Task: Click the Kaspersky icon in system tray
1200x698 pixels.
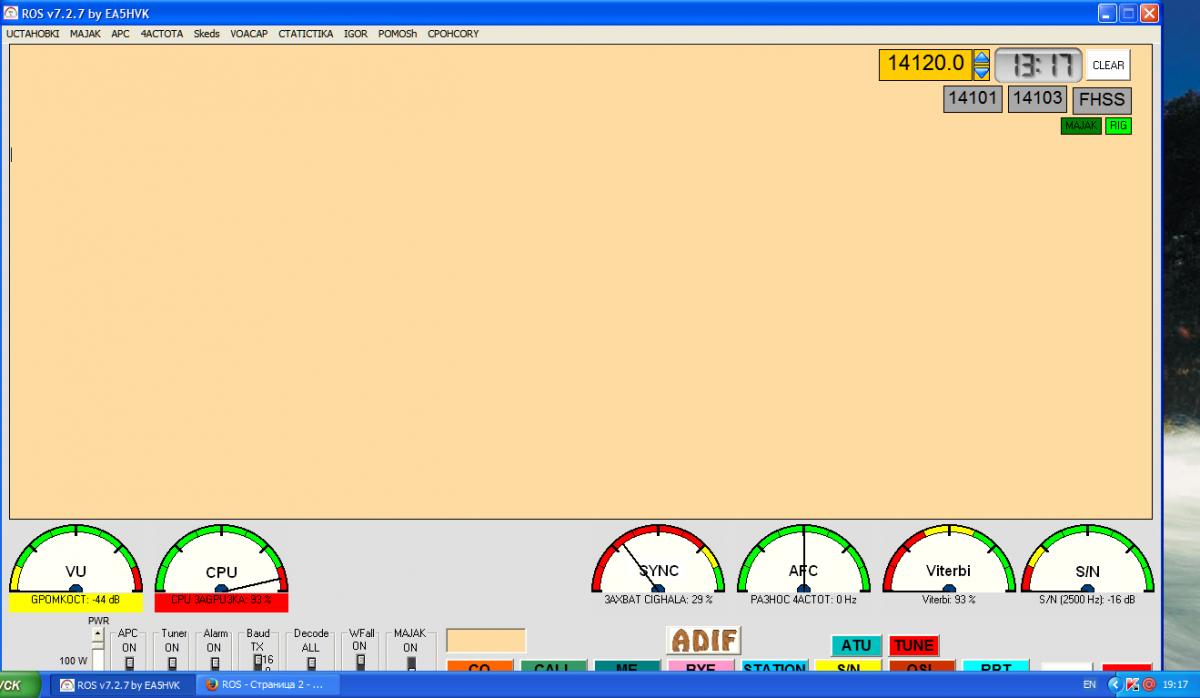Action: pyautogui.click(x=1132, y=685)
